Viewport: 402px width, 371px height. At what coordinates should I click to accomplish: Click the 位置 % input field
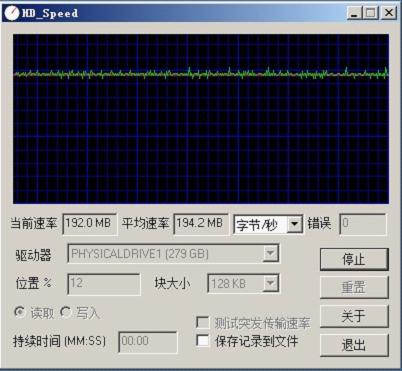[x=104, y=284]
